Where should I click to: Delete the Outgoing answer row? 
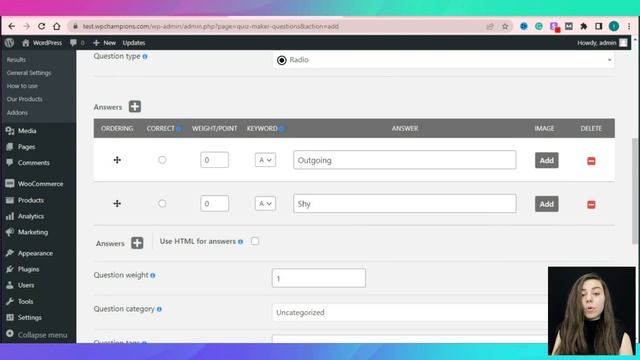point(591,161)
